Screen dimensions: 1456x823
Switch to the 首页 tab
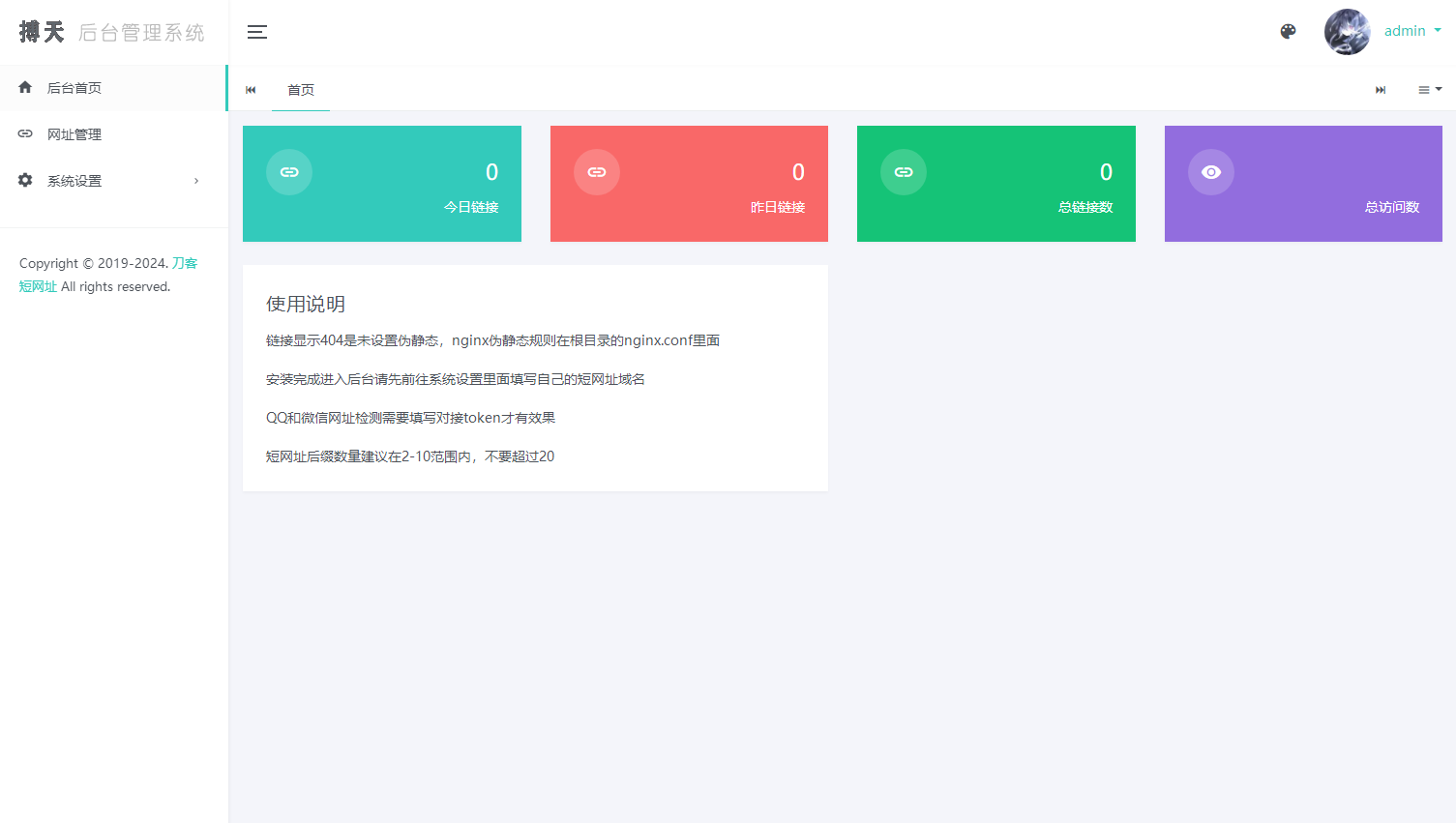tap(300, 89)
